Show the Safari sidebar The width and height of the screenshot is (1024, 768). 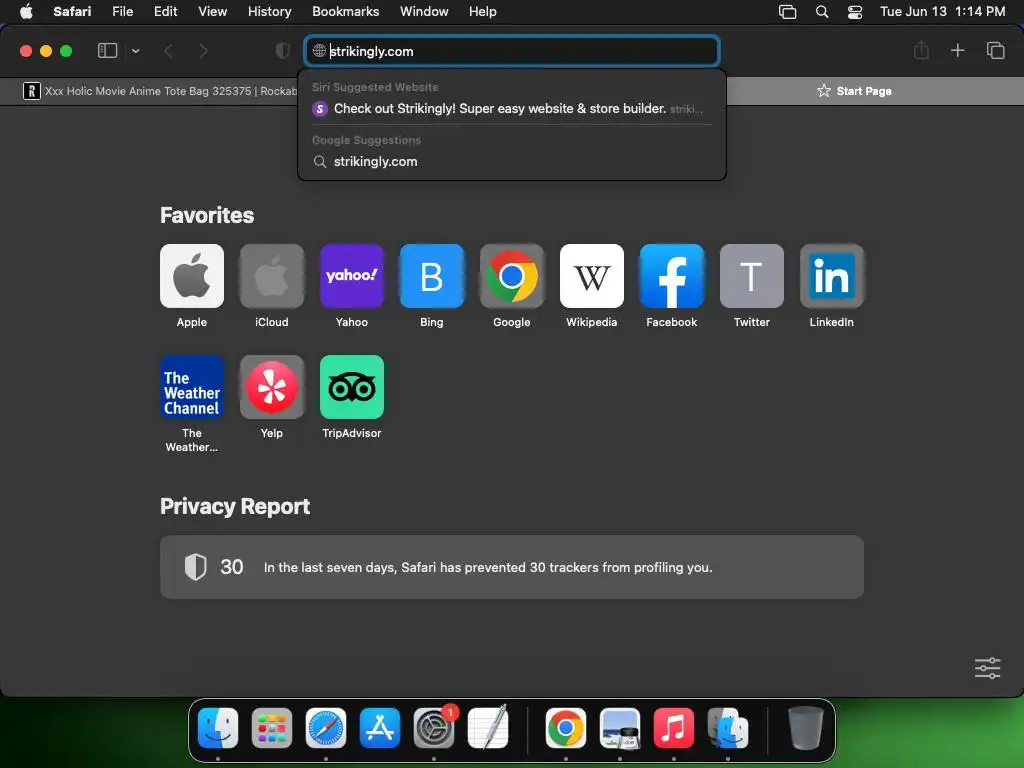(107, 51)
